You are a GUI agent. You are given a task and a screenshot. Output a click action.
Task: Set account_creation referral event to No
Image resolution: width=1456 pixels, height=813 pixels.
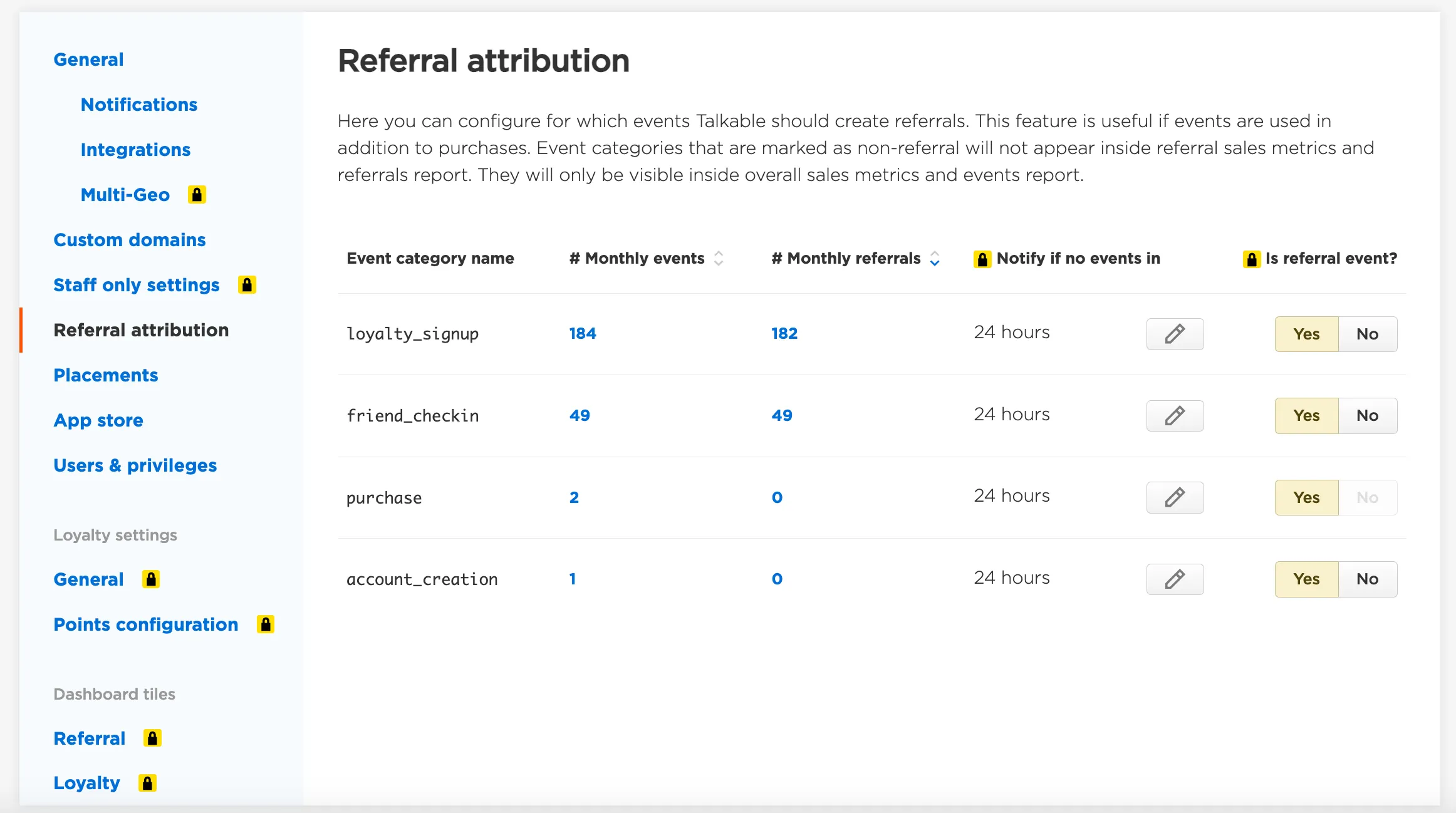[1367, 579]
